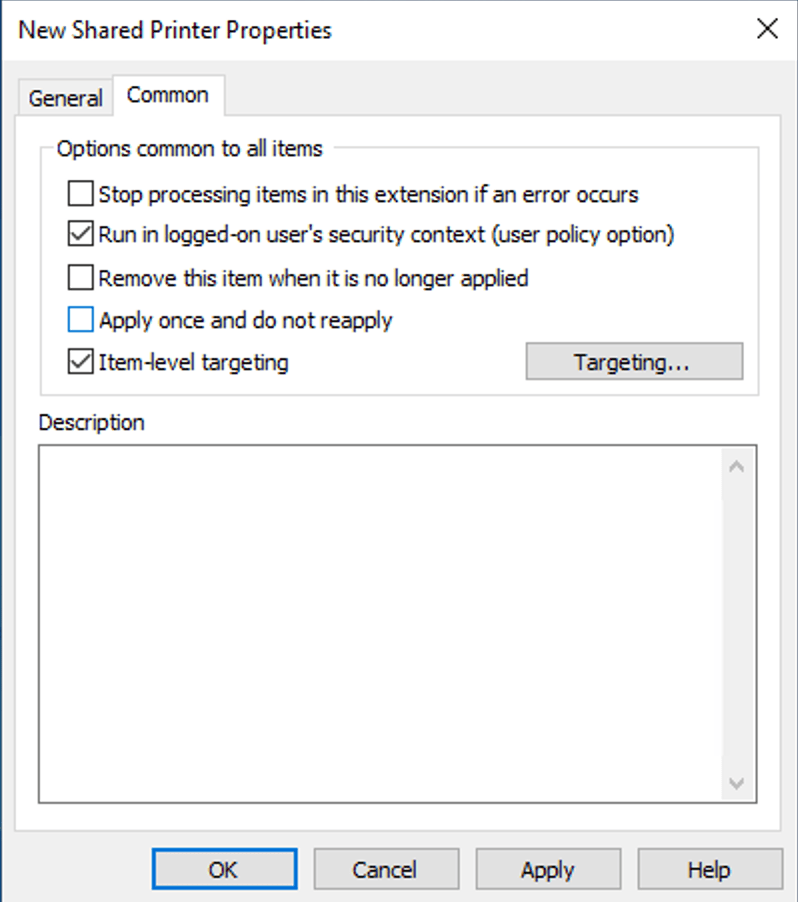Click the Options common to all items label
Image resolution: width=798 pixels, height=902 pixels.
tap(187, 148)
